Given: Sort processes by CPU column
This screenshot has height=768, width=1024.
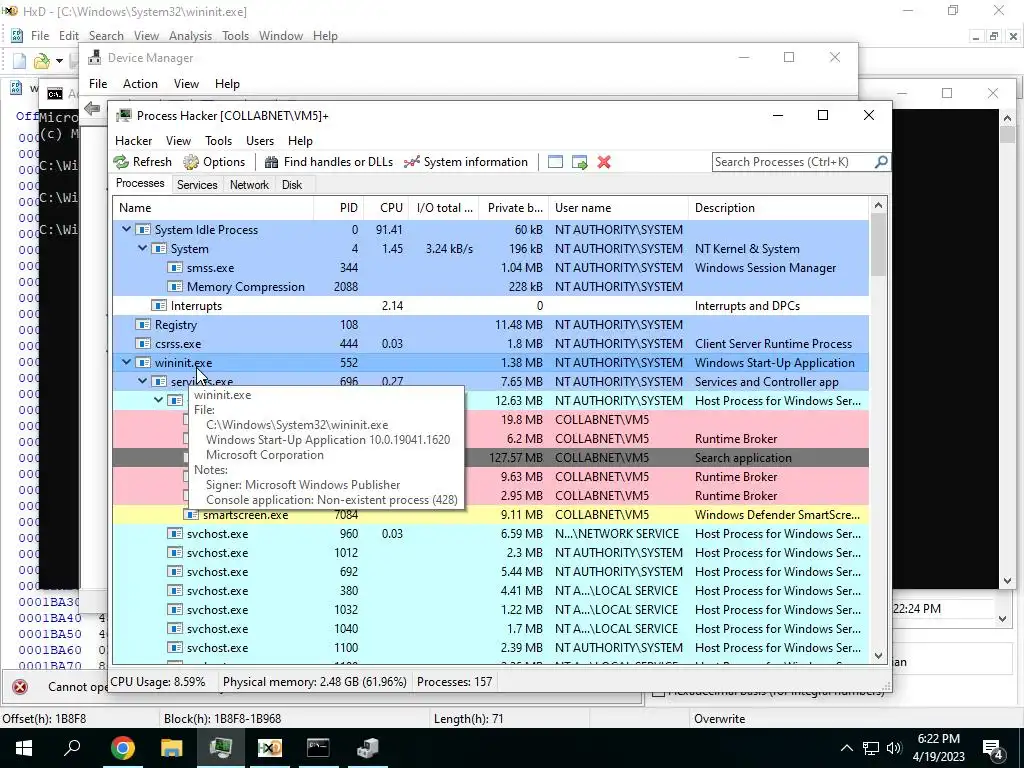Looking at the screenshot, I should pyautogui.click(x=386, y=208).
